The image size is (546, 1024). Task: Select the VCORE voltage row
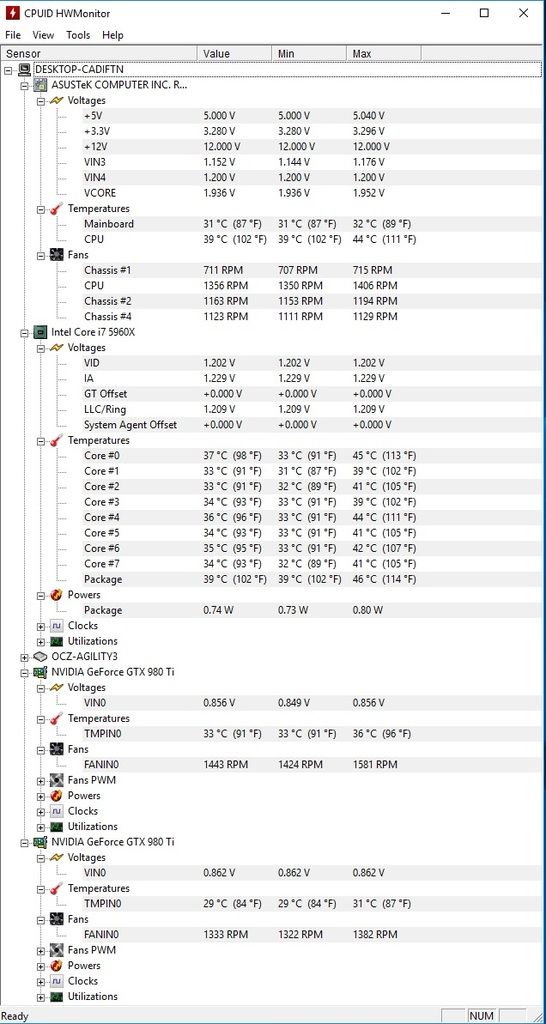pyautogui.click(x=270, y=193)
